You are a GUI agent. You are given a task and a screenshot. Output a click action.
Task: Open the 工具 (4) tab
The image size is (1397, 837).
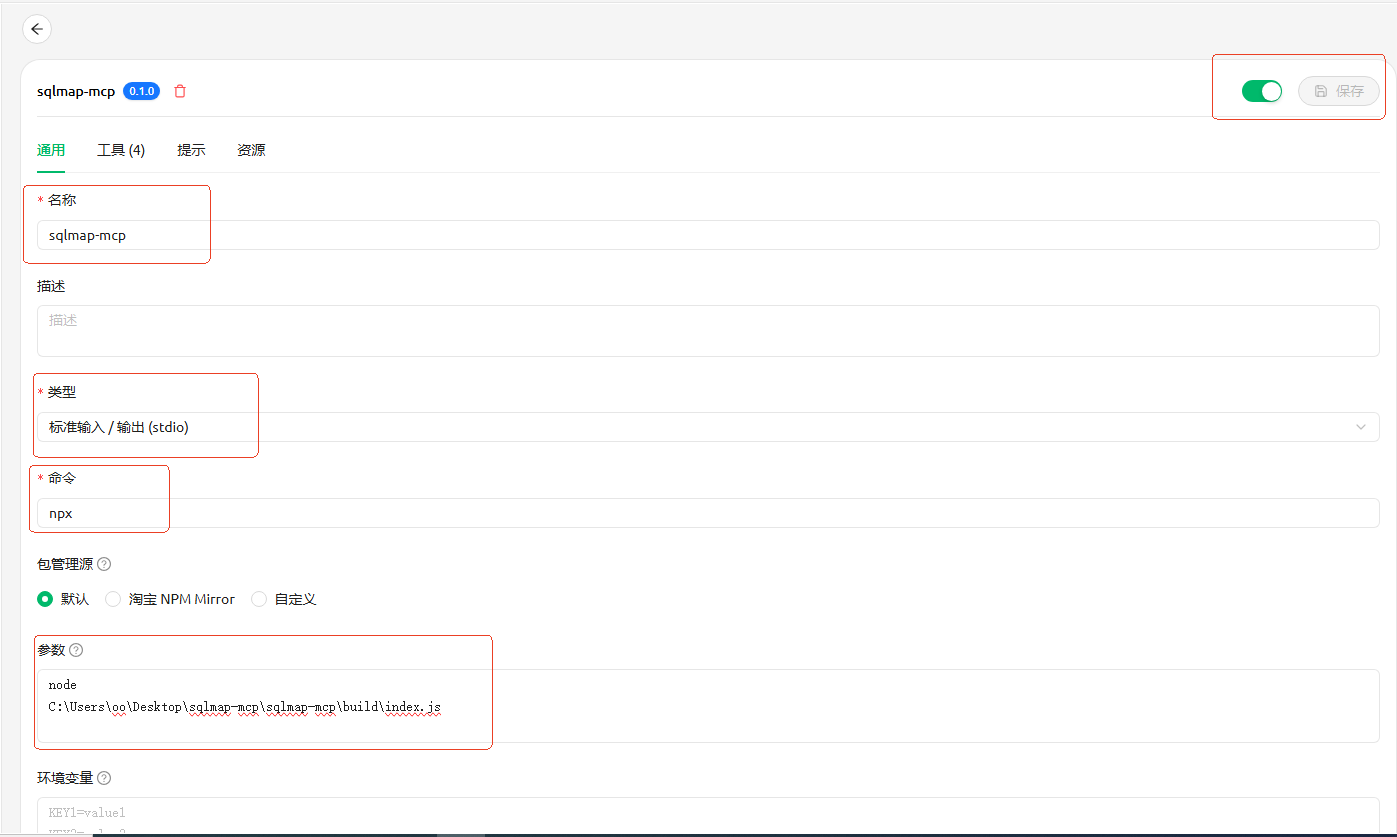121,150
